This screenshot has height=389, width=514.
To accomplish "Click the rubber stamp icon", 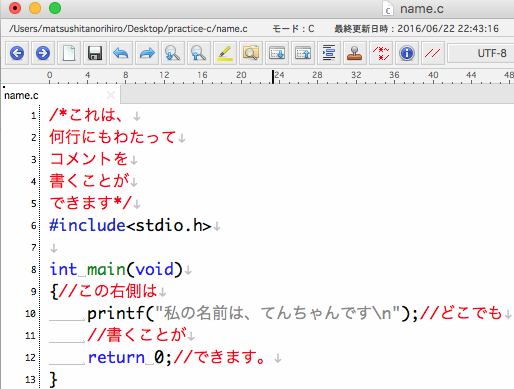I will click(355, 53).
